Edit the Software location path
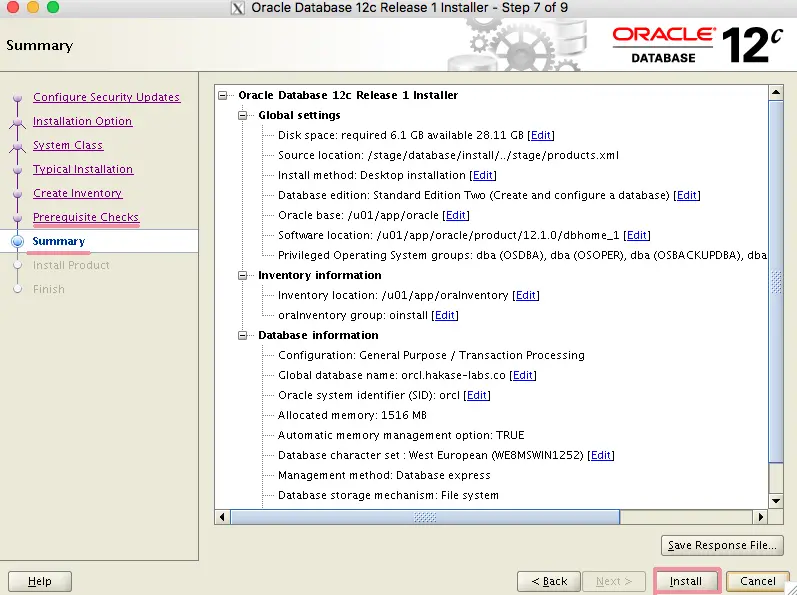 pos(637,235)
